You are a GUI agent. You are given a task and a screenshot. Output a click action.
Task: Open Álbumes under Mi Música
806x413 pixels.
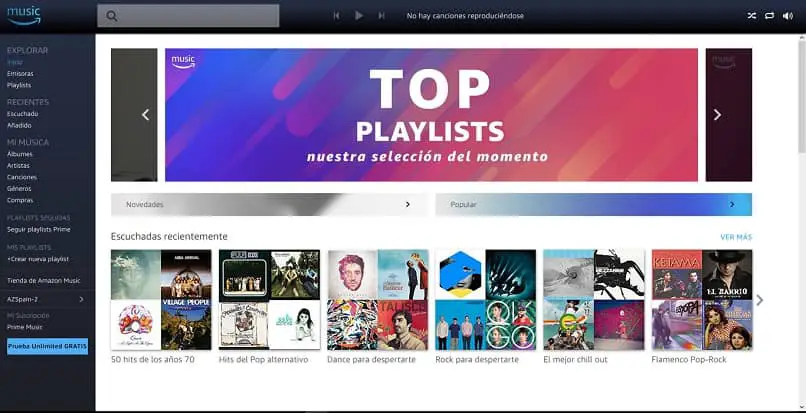(x=20, y=154)
